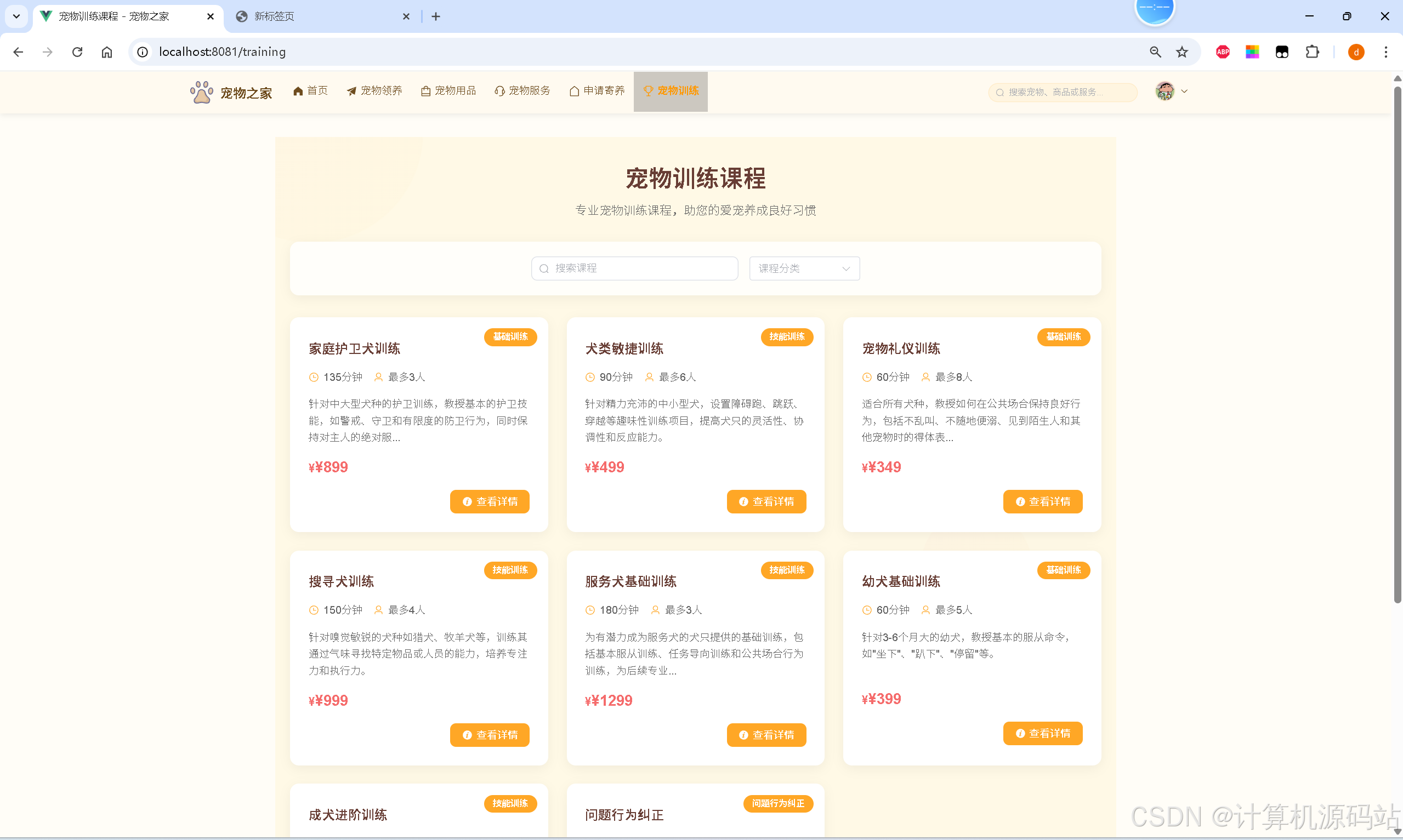The image size is (1403, 840).
Task: Click the price ¥899
Action: coord(328,467)
